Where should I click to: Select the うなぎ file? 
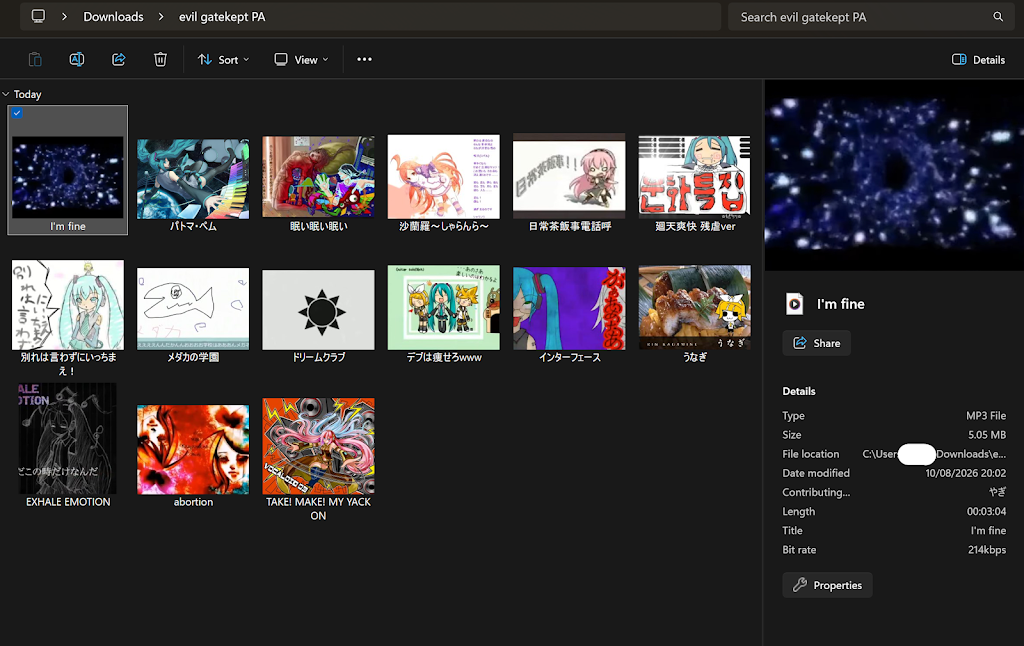[695, 314]
